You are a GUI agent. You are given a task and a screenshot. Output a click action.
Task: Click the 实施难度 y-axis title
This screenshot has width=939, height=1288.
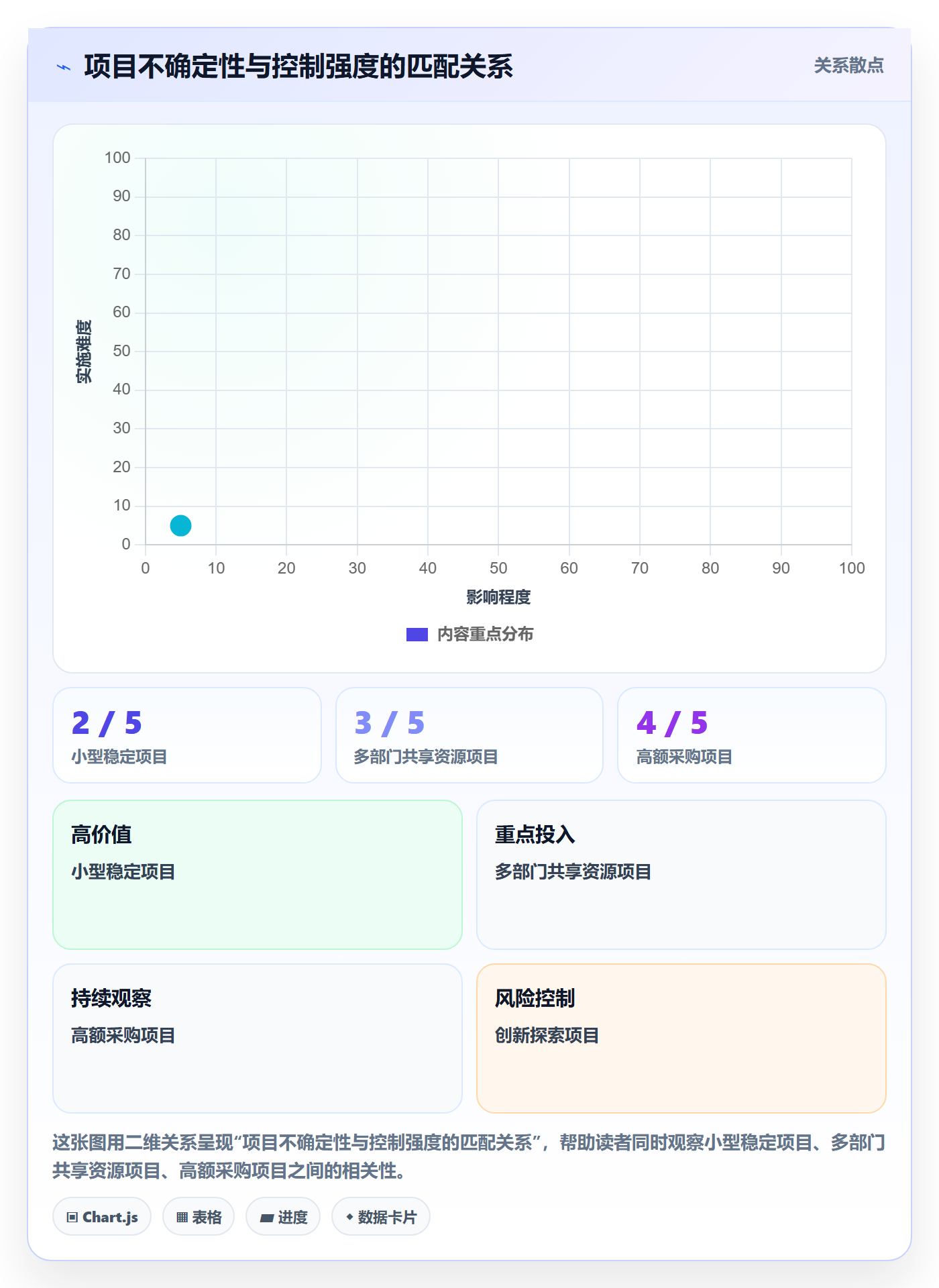(84, 352)
